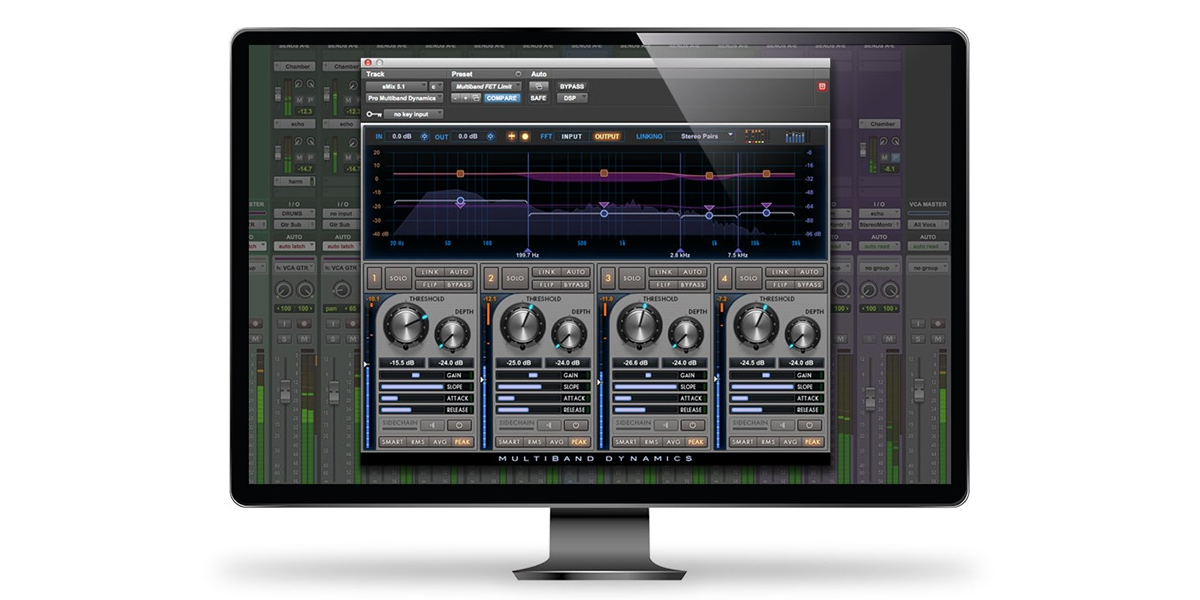Toggle the plug-in BYPASS button in header
1200x600 pixels.
(572, 87)
